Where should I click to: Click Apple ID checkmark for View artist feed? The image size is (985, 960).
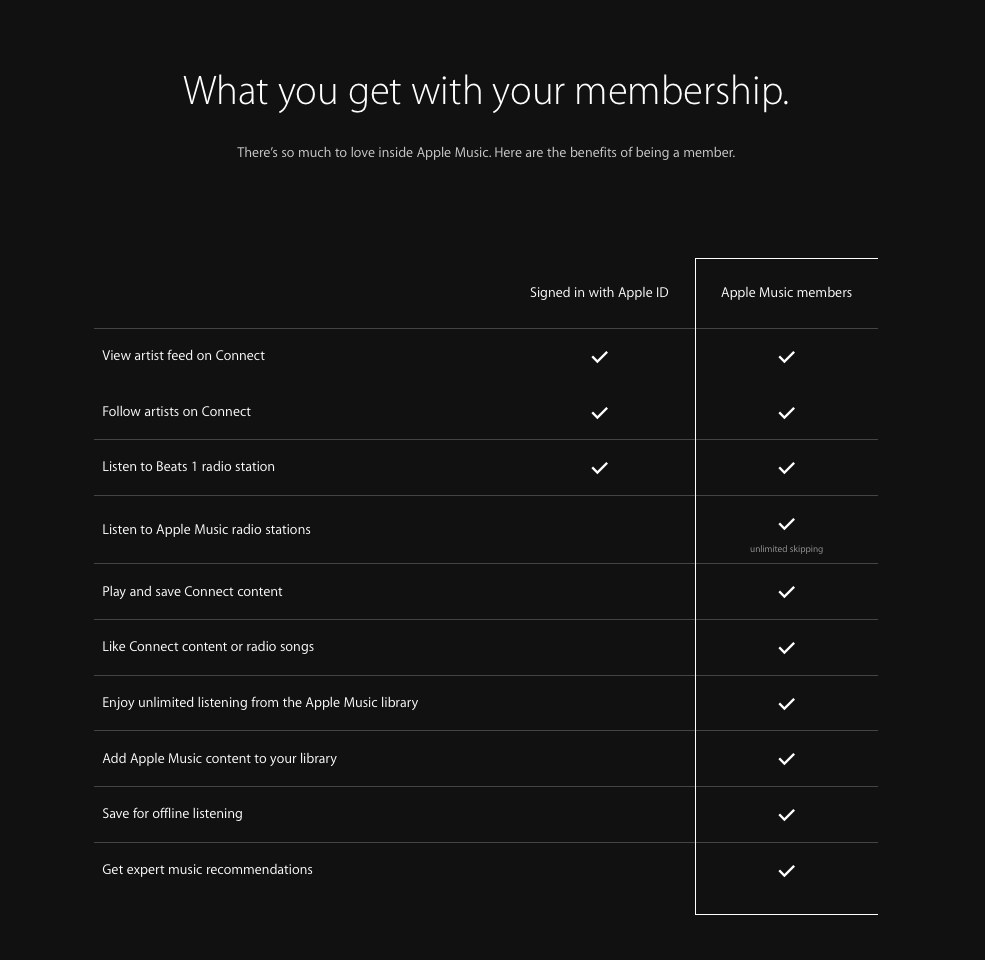pyautogui.click(x=599, y=357)
